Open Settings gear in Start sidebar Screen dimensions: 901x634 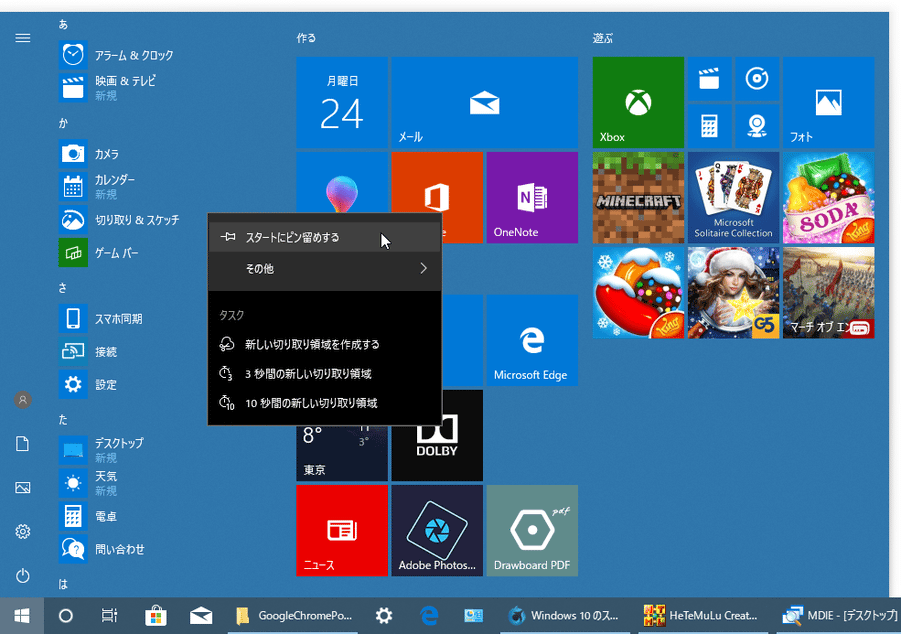pyautogui.click(x=23, y=532)
